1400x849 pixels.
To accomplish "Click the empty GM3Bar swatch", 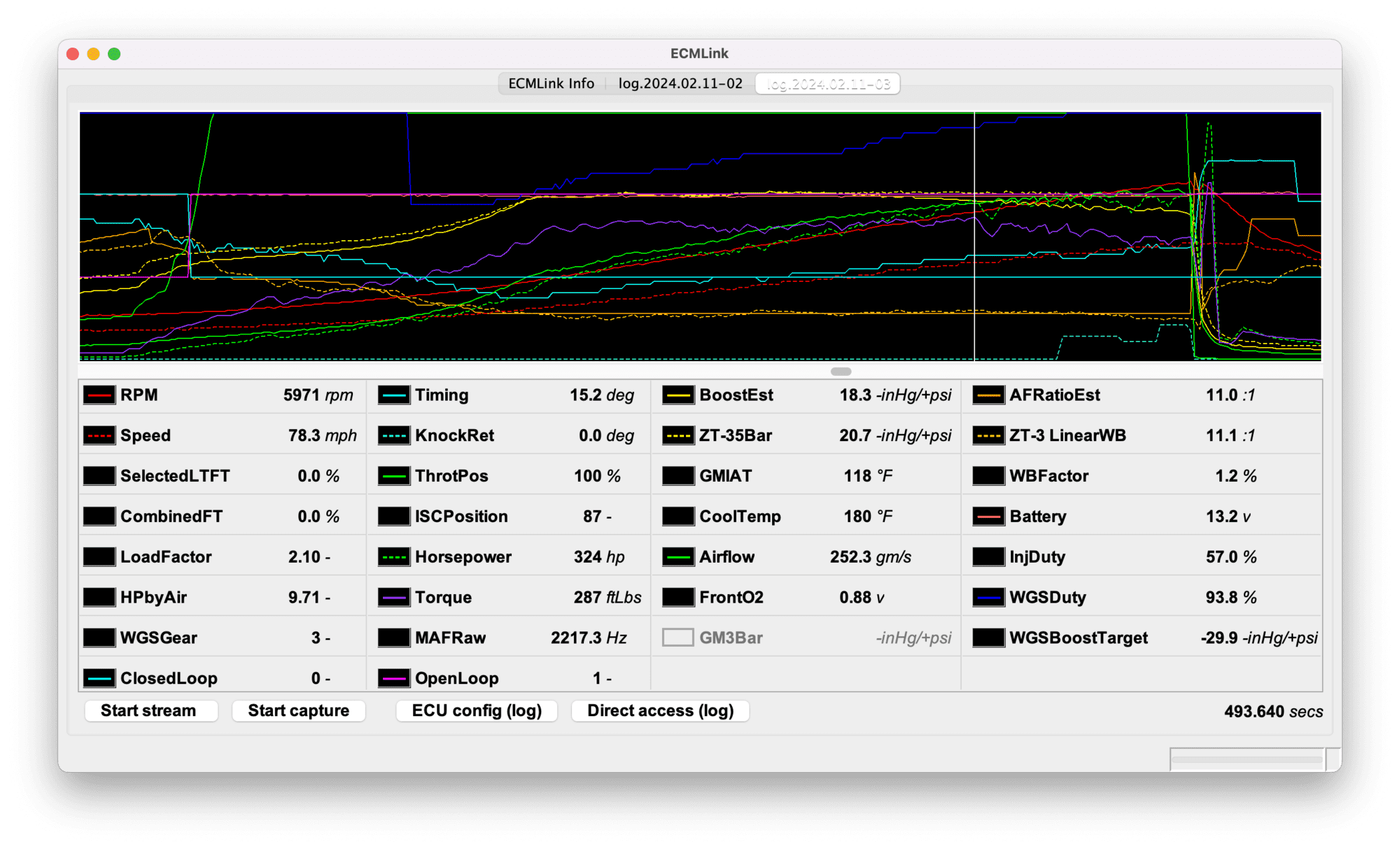I will pos(678,638).
